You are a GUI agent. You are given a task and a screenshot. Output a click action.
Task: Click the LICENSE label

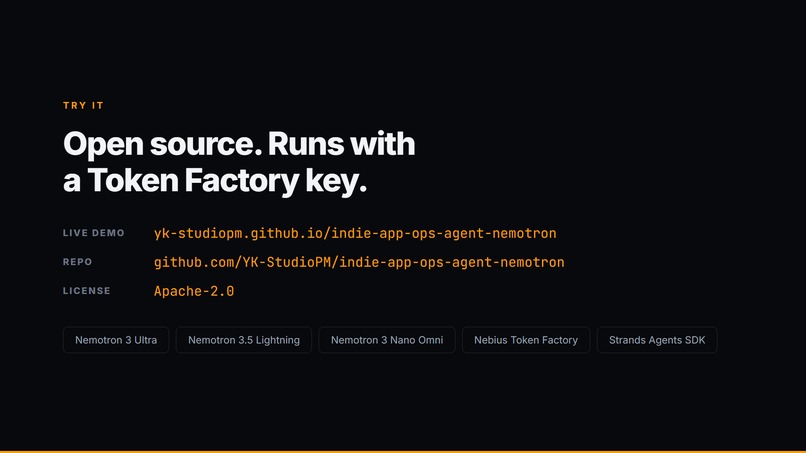click(86, 291)
